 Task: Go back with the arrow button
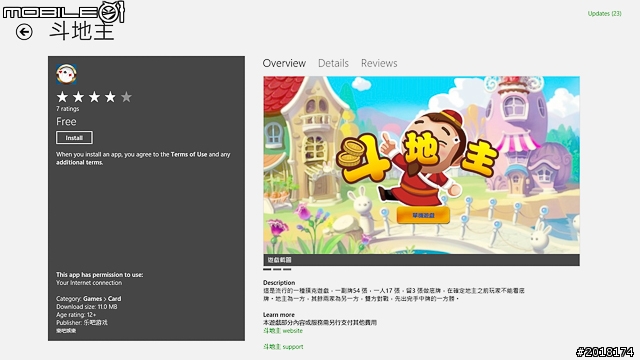click(x=24, y=32)
